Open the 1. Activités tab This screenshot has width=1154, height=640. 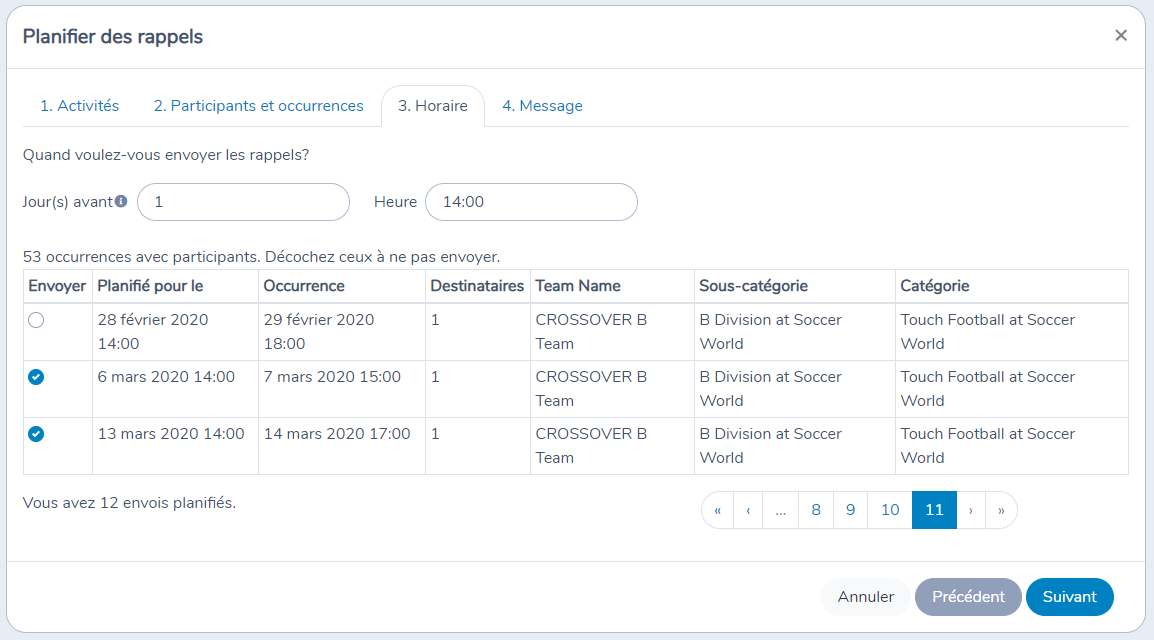click(x=79, y=106)
